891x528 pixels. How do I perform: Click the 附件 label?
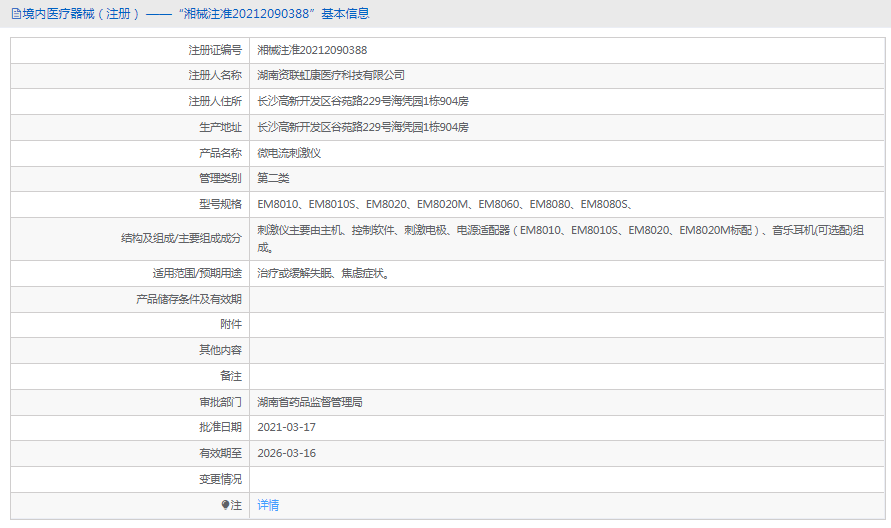pyautogui.click(x=231, y=324)
